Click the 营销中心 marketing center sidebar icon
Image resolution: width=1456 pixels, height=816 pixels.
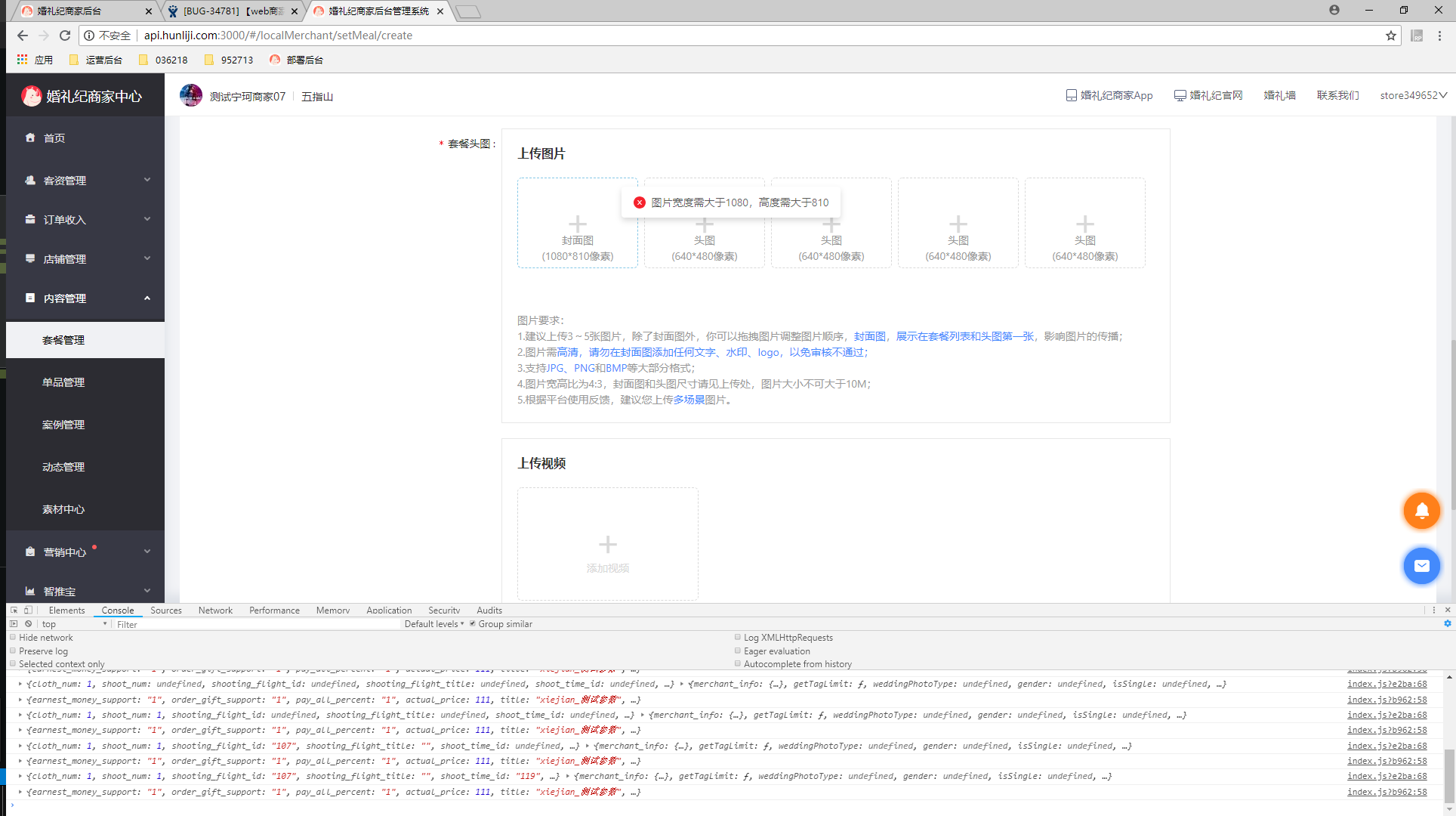tap(30, 551)
